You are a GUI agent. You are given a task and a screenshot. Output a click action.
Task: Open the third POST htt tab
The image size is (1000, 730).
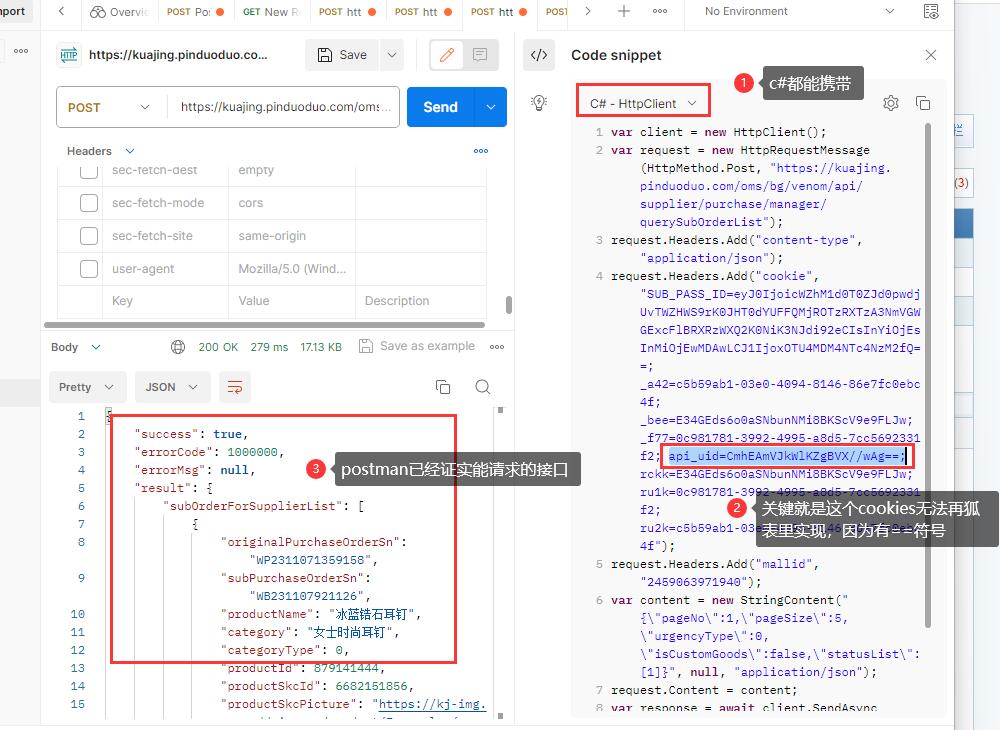[499, 11]
